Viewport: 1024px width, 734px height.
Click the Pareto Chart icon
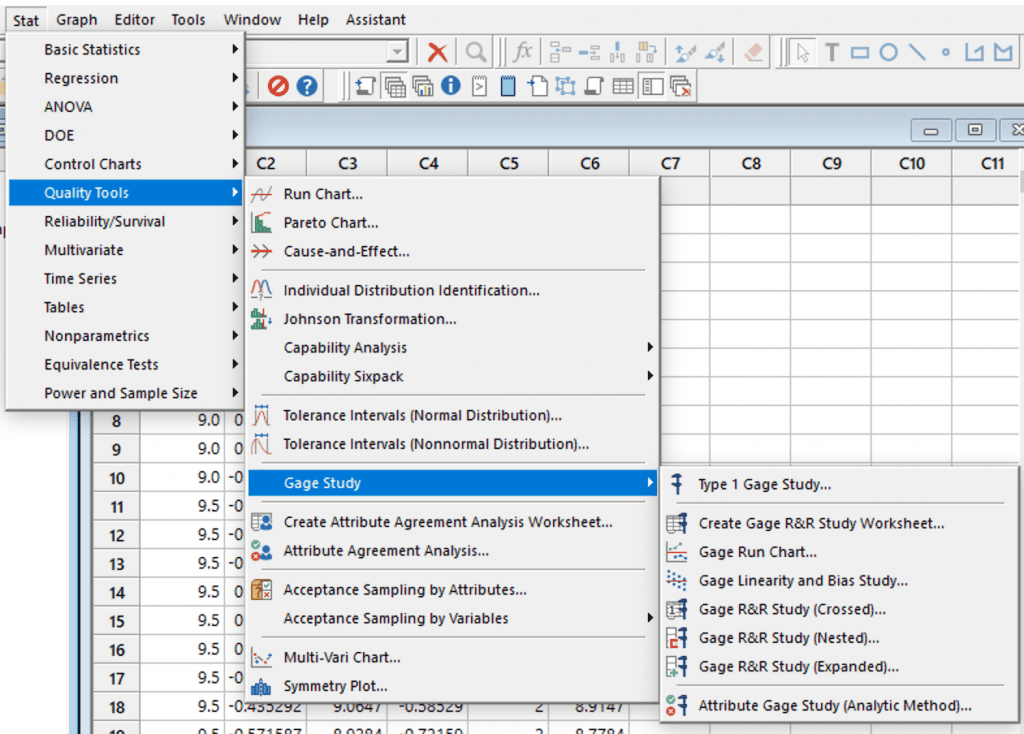(x=261, y=223)
